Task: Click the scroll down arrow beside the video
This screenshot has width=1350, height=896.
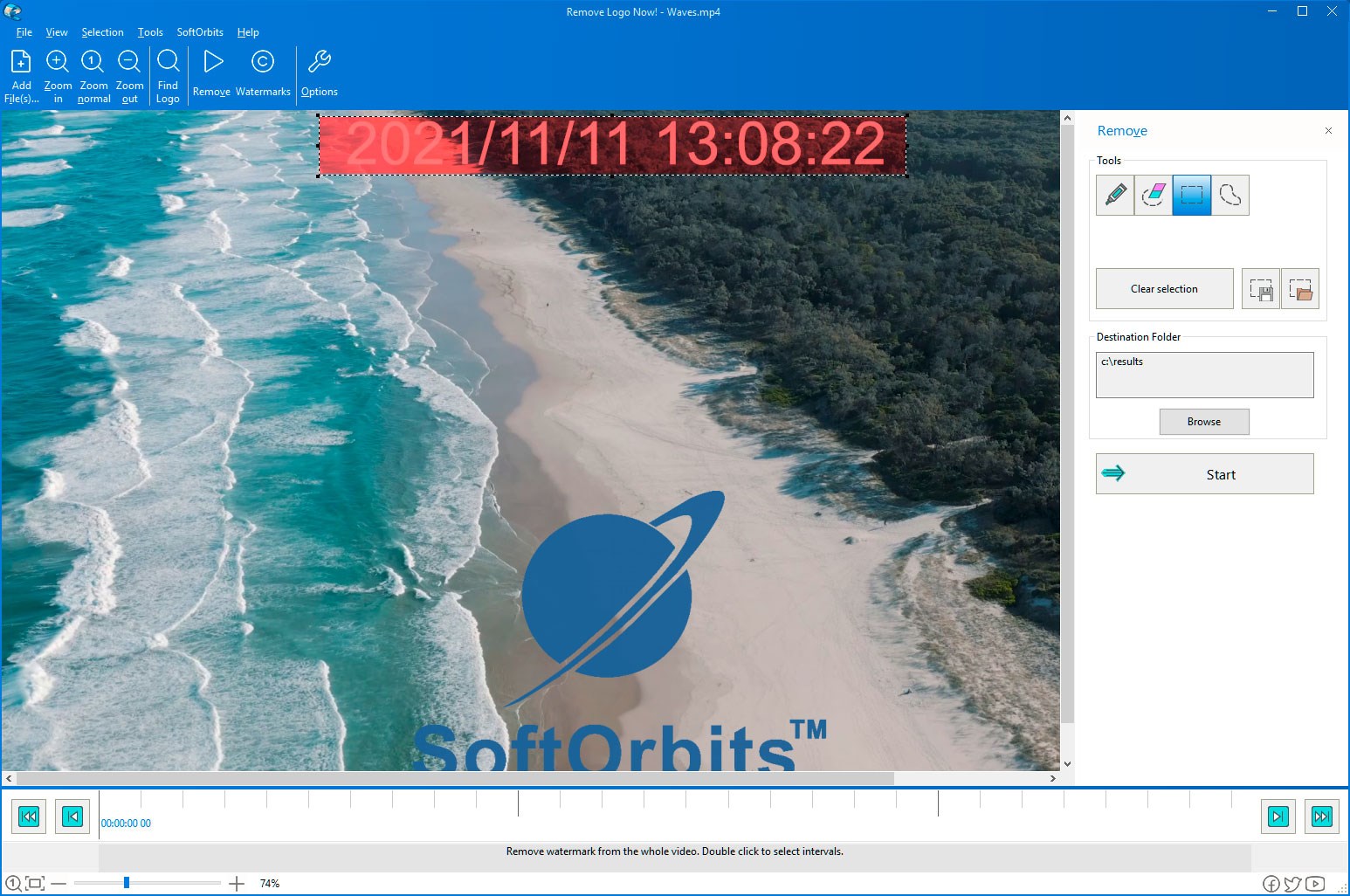Action: pyautogui.click(x=1067, y=764)
